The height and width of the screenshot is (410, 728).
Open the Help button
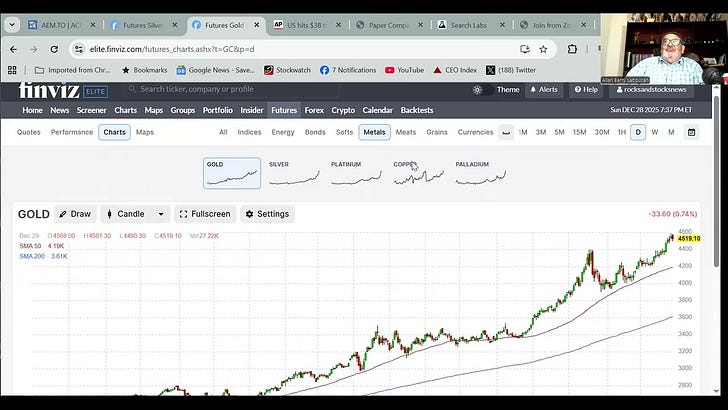[586, 90]
